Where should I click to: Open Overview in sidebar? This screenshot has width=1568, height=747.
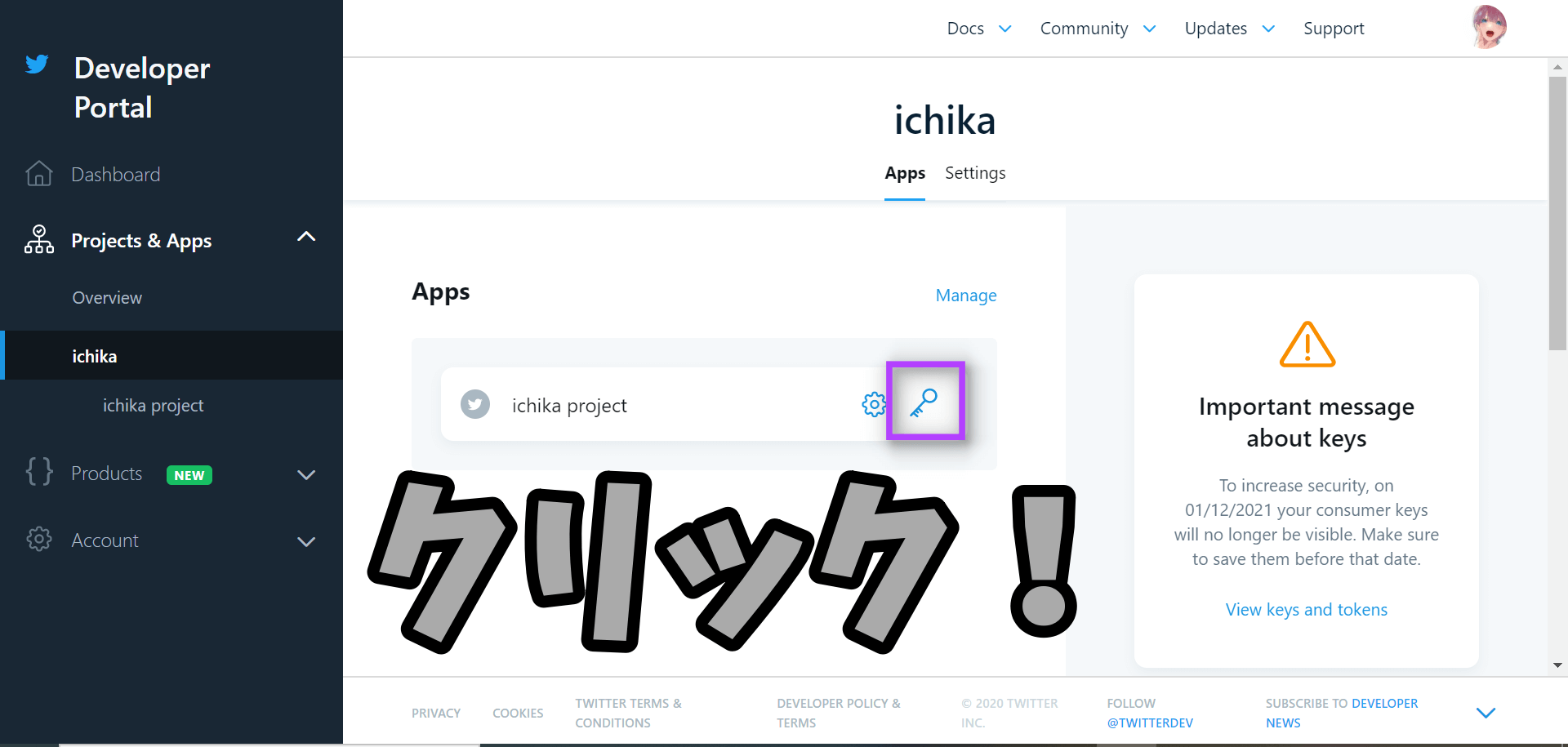[x=107, y=298]
